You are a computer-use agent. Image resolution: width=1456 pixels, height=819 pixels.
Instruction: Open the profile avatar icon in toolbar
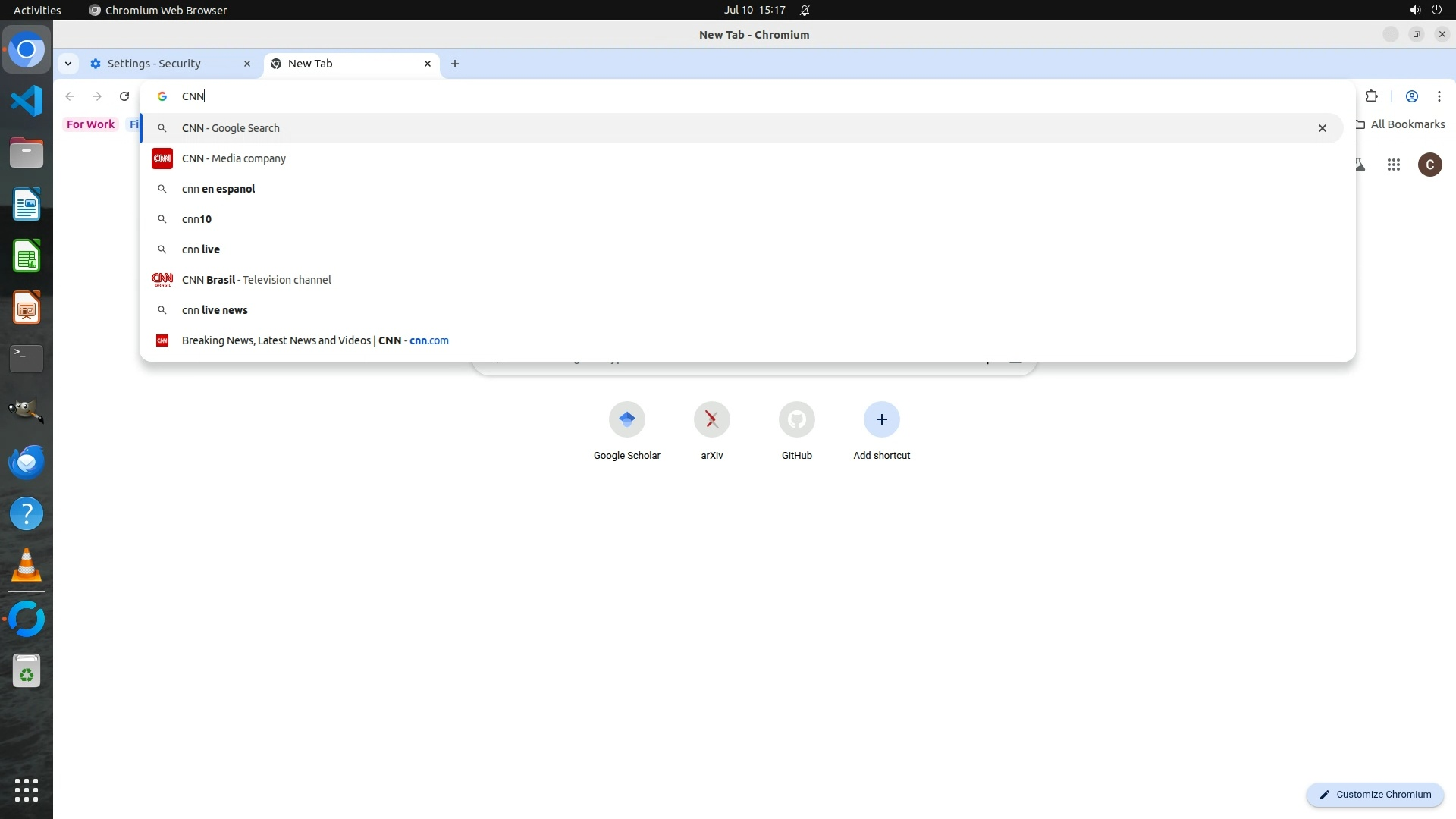(x=1411, y=96)
